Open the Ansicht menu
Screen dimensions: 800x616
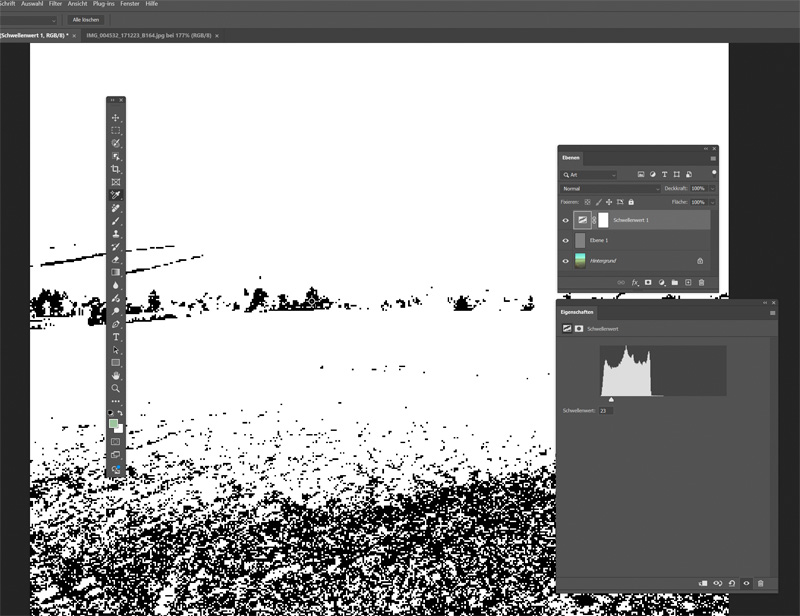[x=78, y=4]
